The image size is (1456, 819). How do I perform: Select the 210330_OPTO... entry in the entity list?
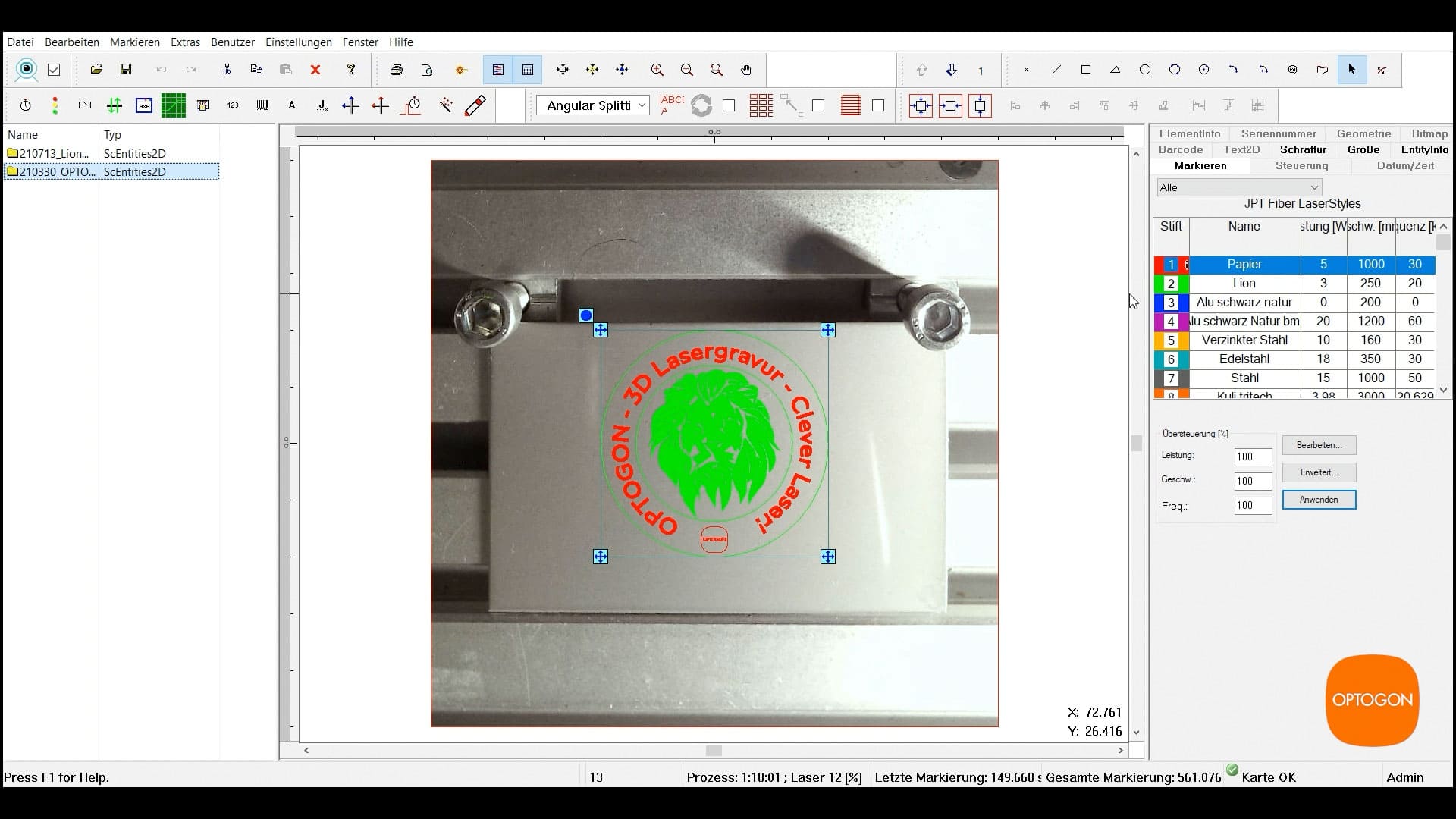click(111, 171)
